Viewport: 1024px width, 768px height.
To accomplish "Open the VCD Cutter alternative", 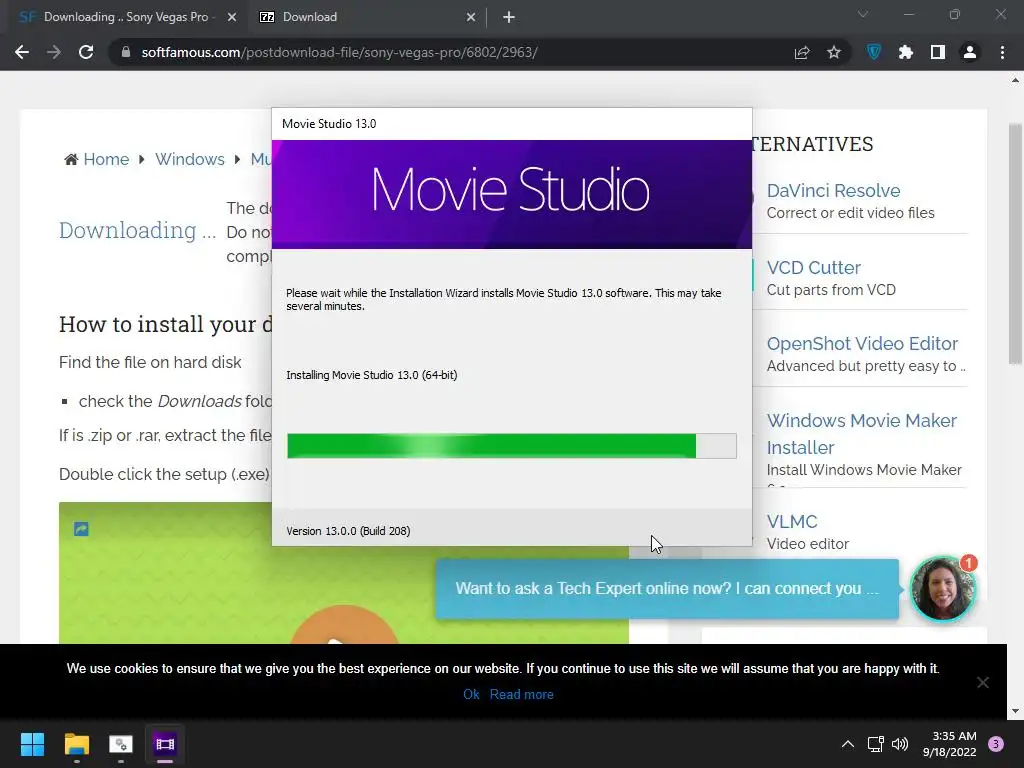I will 813,268.
